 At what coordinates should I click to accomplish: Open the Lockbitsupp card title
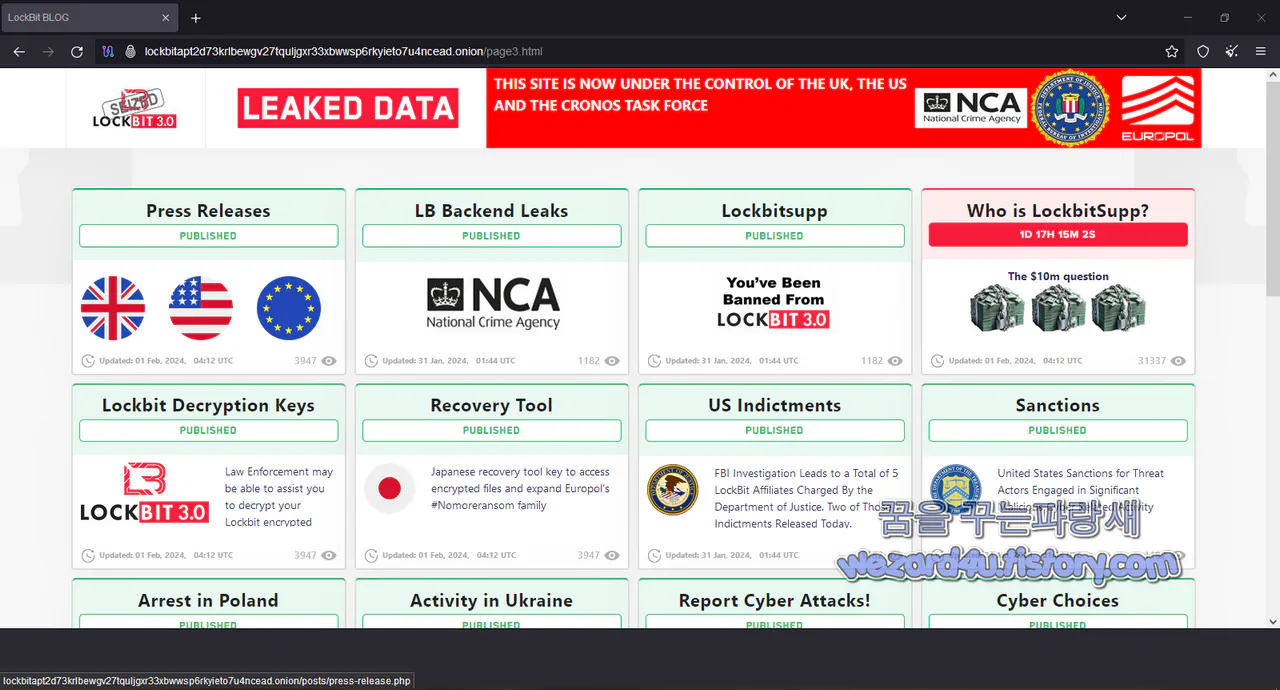pos(774,211)
